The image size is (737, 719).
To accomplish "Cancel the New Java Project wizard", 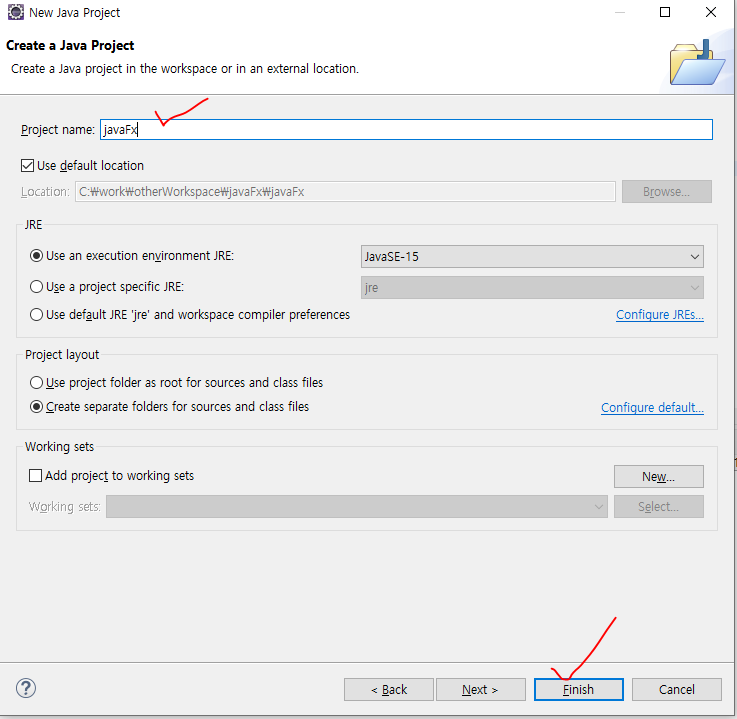I will click(x=676, y=689).
